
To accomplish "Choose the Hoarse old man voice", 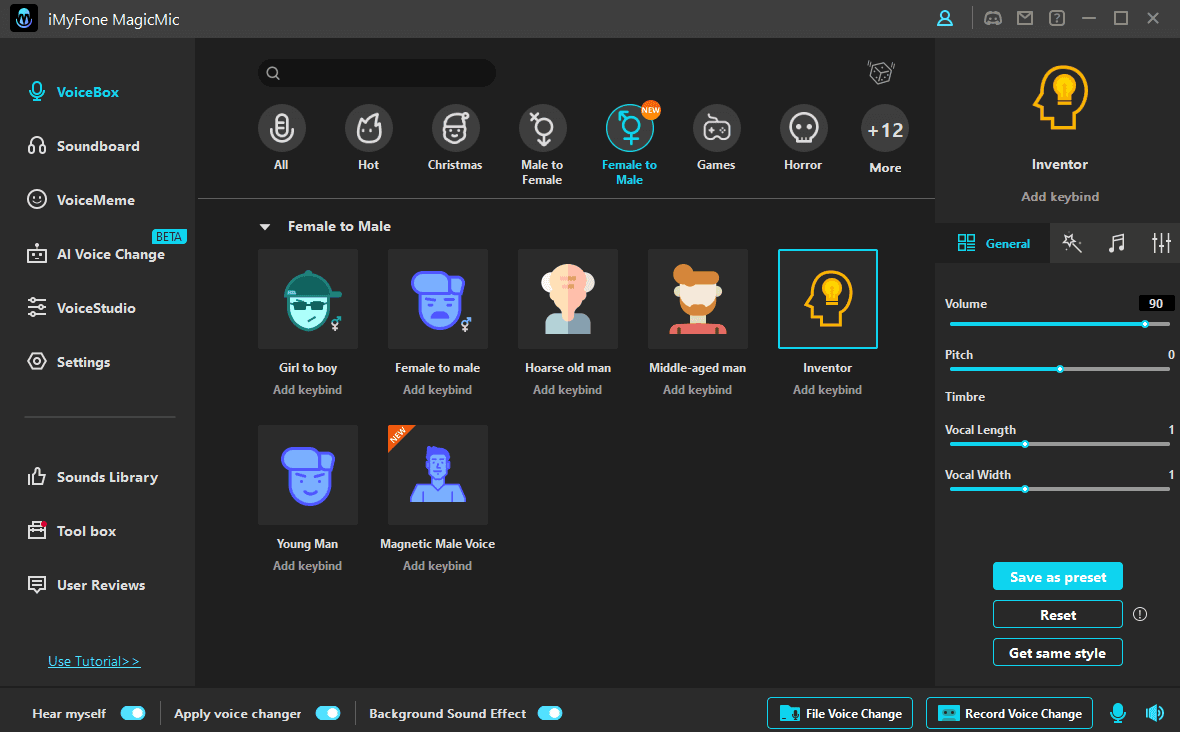I will (568, 299).
